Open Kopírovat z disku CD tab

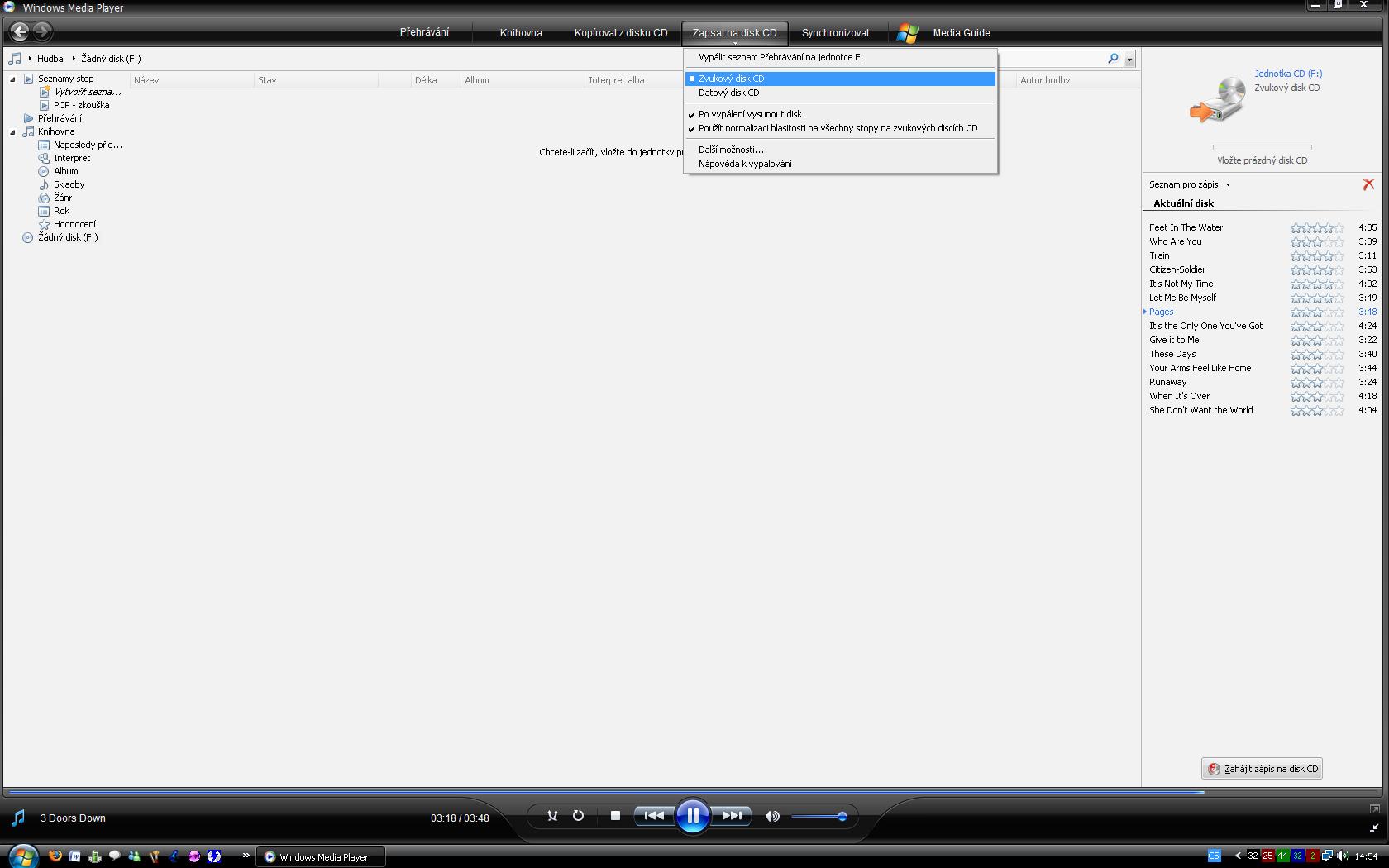621,33
